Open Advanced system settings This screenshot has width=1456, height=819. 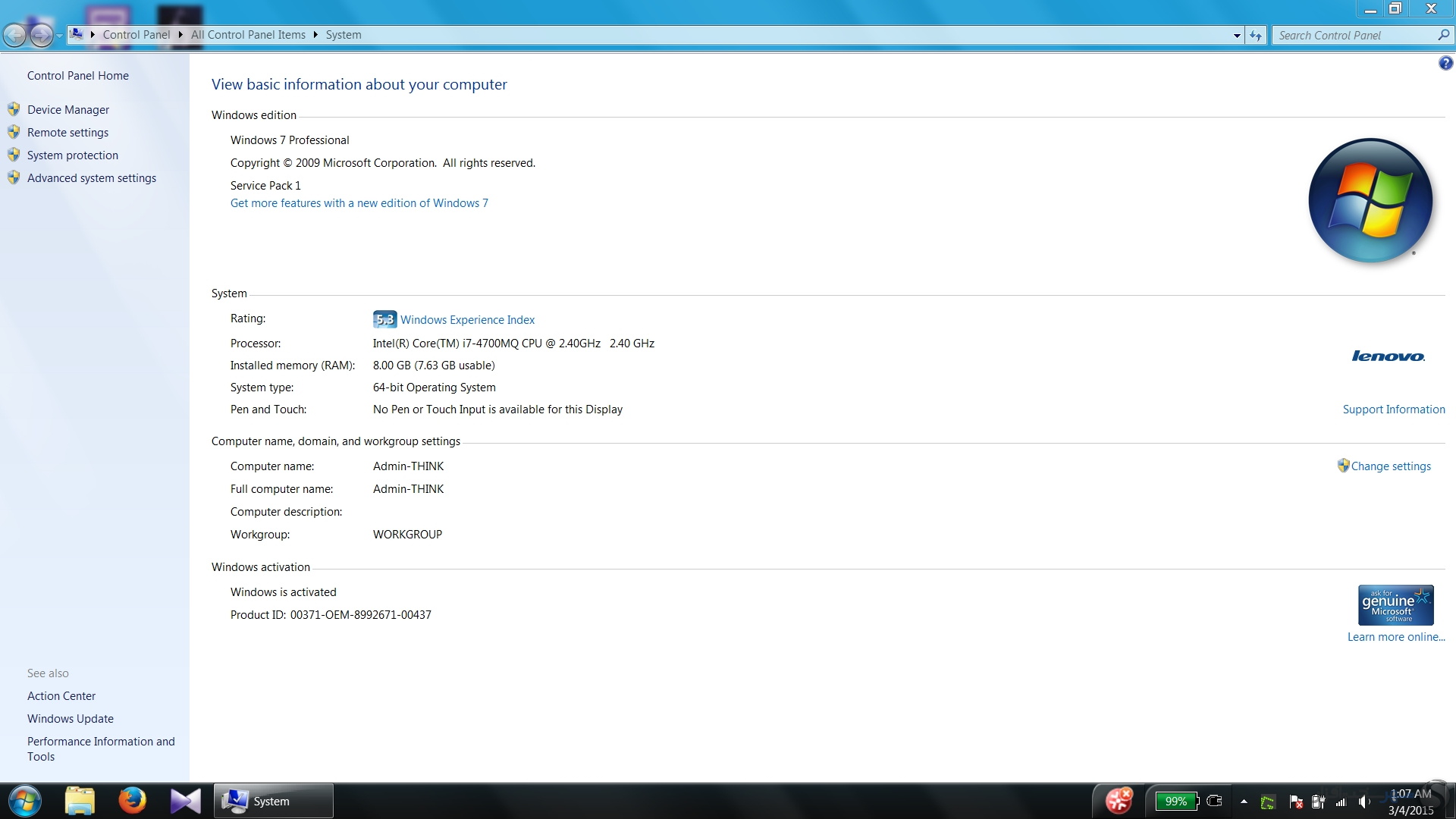click(x=92, y=178)
